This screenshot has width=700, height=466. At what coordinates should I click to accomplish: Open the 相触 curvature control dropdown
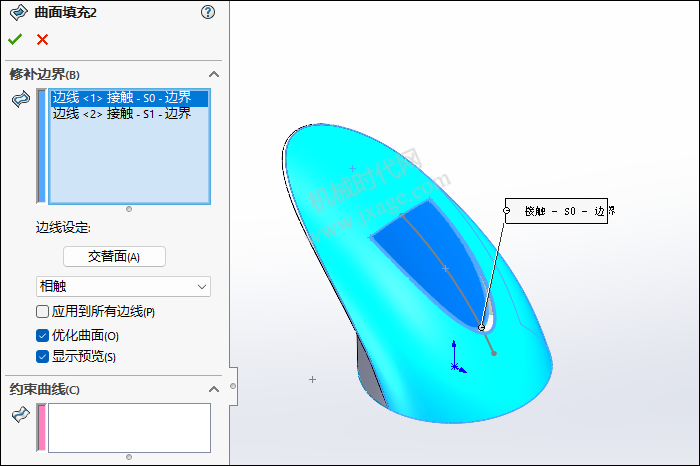123,286
